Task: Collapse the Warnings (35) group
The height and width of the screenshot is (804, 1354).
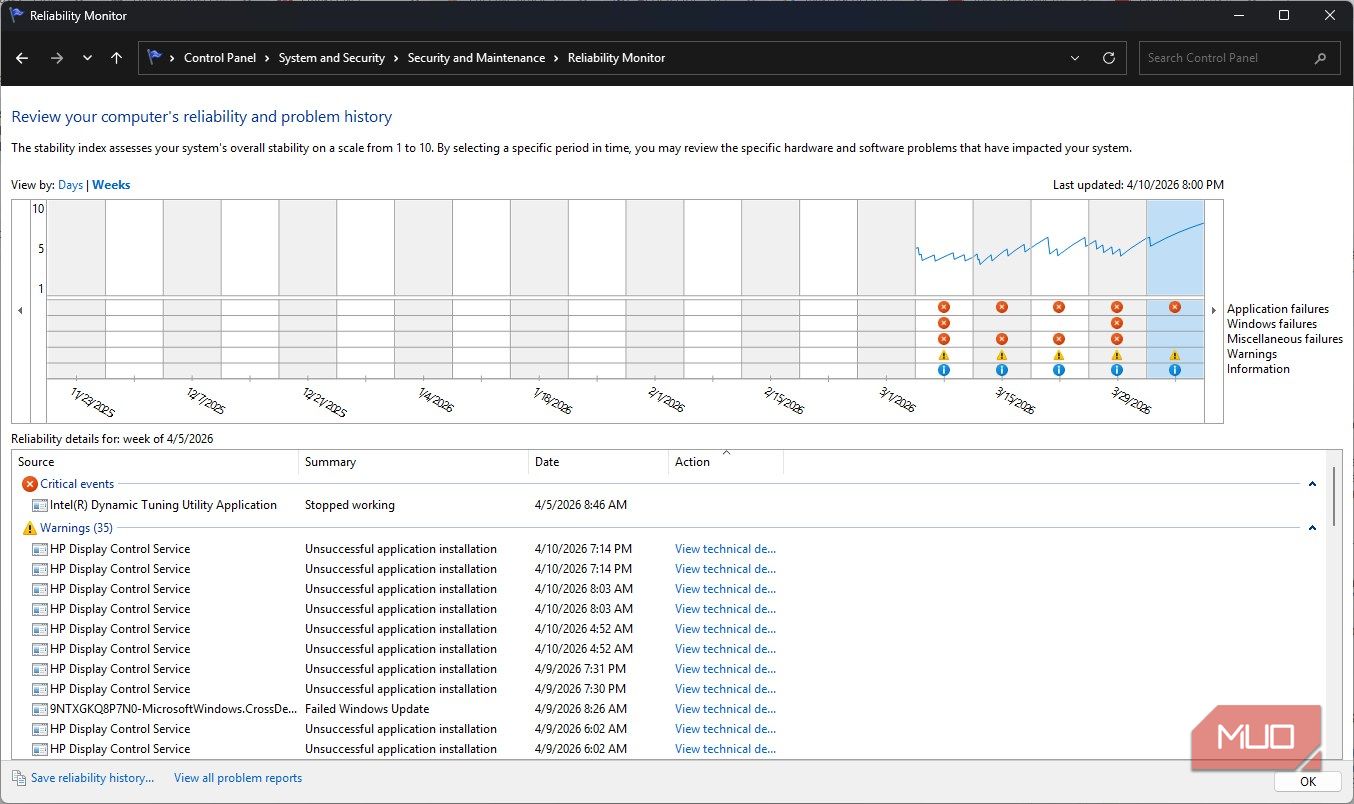Action: coord(1312,528)
